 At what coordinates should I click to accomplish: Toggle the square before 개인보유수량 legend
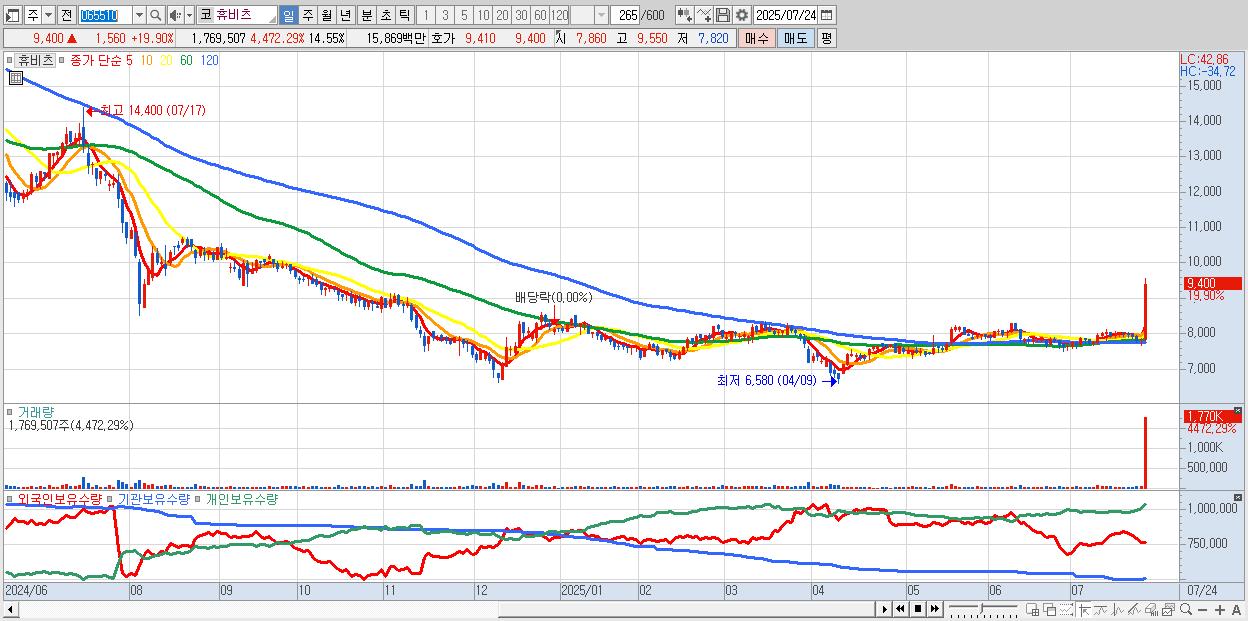[198, 498]
